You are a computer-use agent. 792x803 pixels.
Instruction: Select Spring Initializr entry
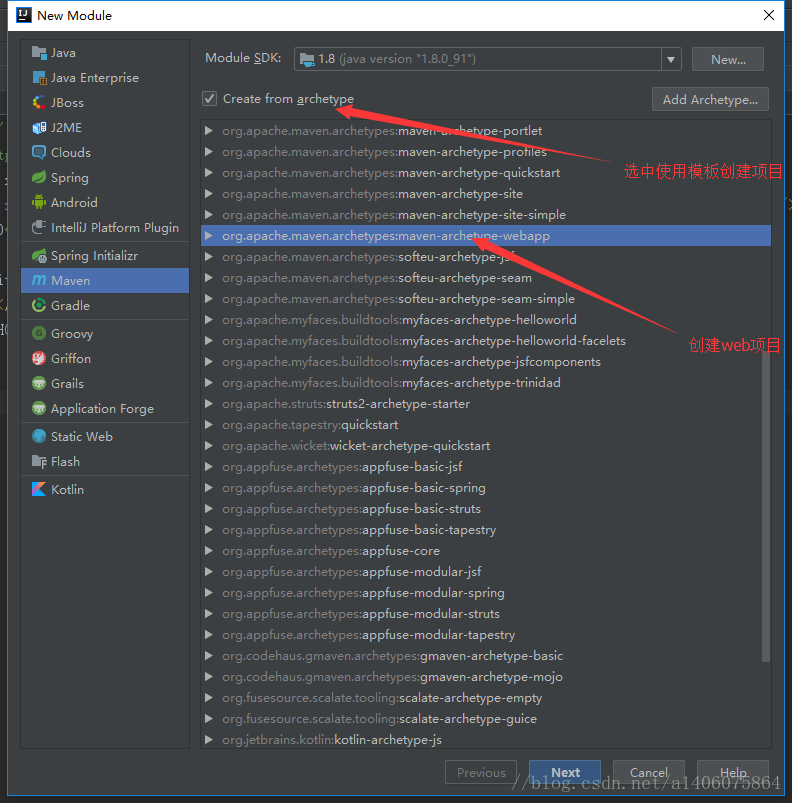105,256
